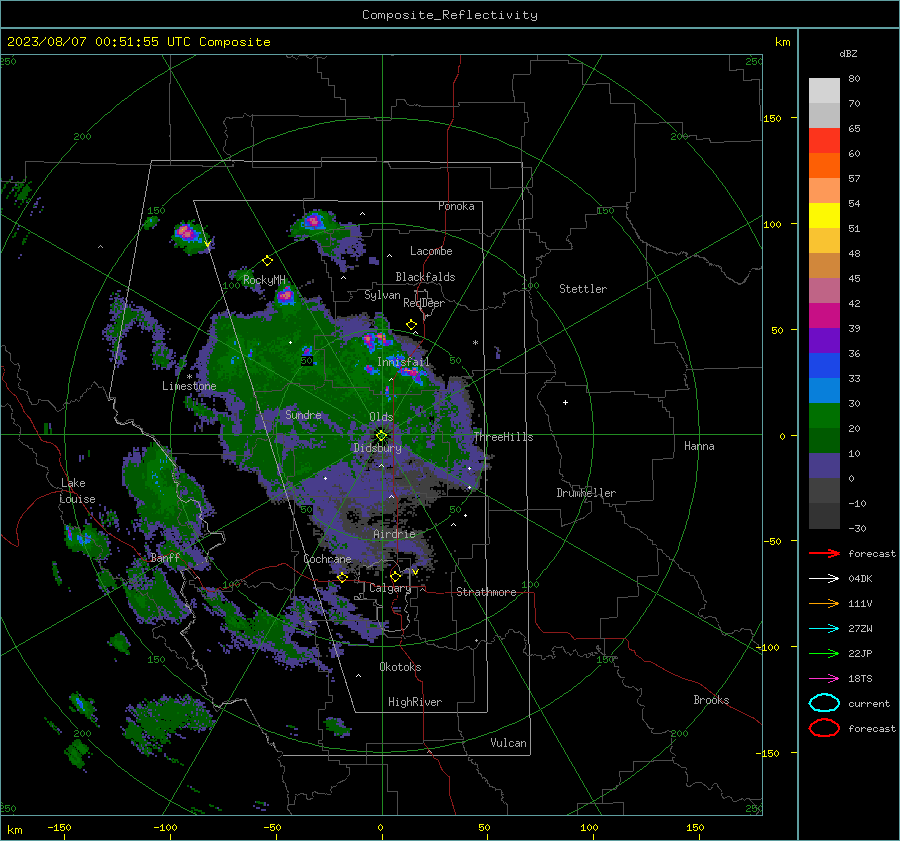
Task: Click the Composite_Reflectivity title
Action: pyautogui.click(x=450, y=15)
